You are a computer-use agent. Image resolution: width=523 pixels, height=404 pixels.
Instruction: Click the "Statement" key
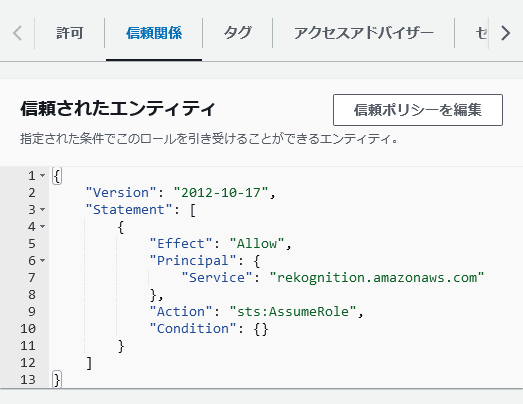pyautogui.click(x=129, y=210)
